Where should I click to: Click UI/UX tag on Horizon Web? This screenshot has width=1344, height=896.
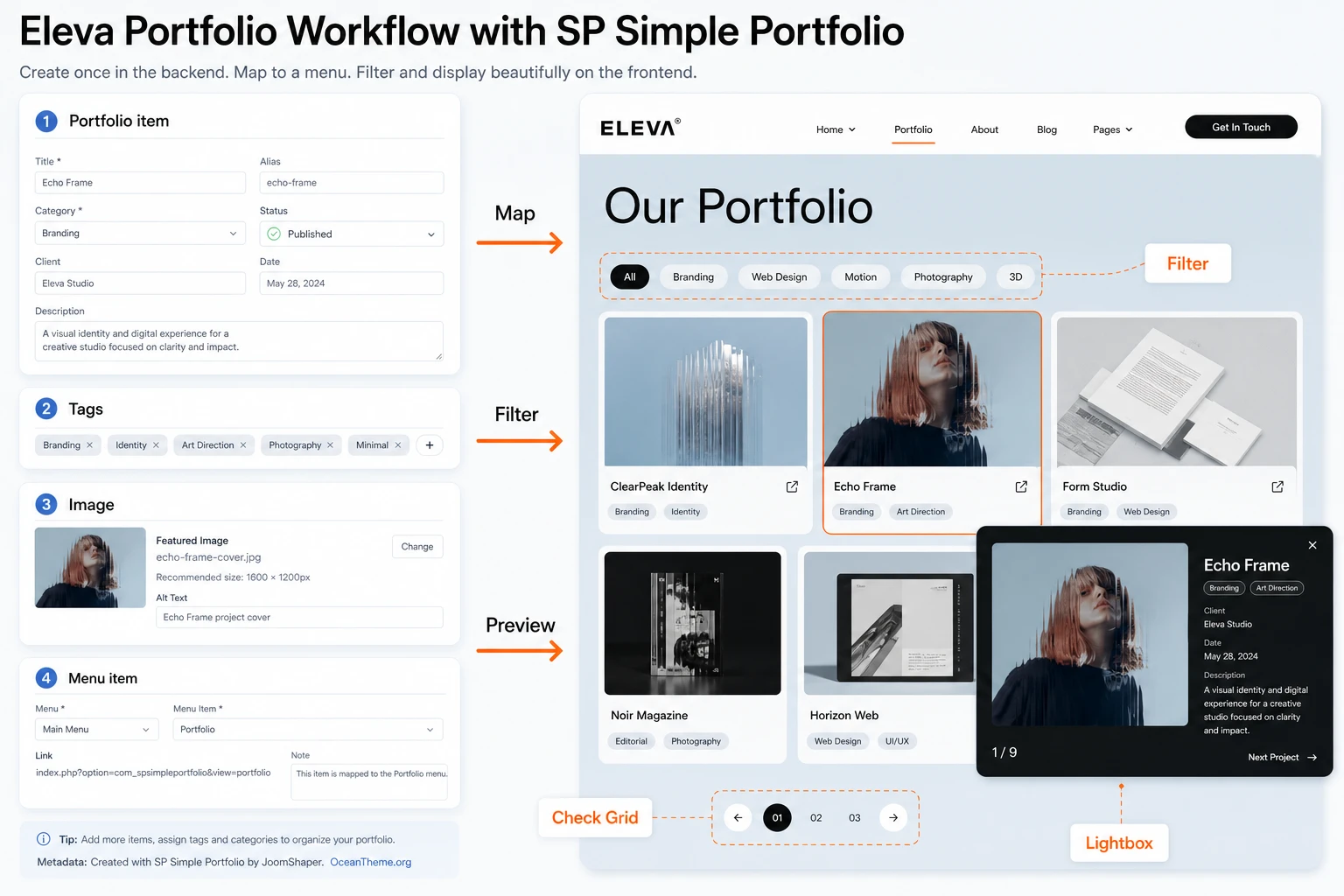point(897,741)
